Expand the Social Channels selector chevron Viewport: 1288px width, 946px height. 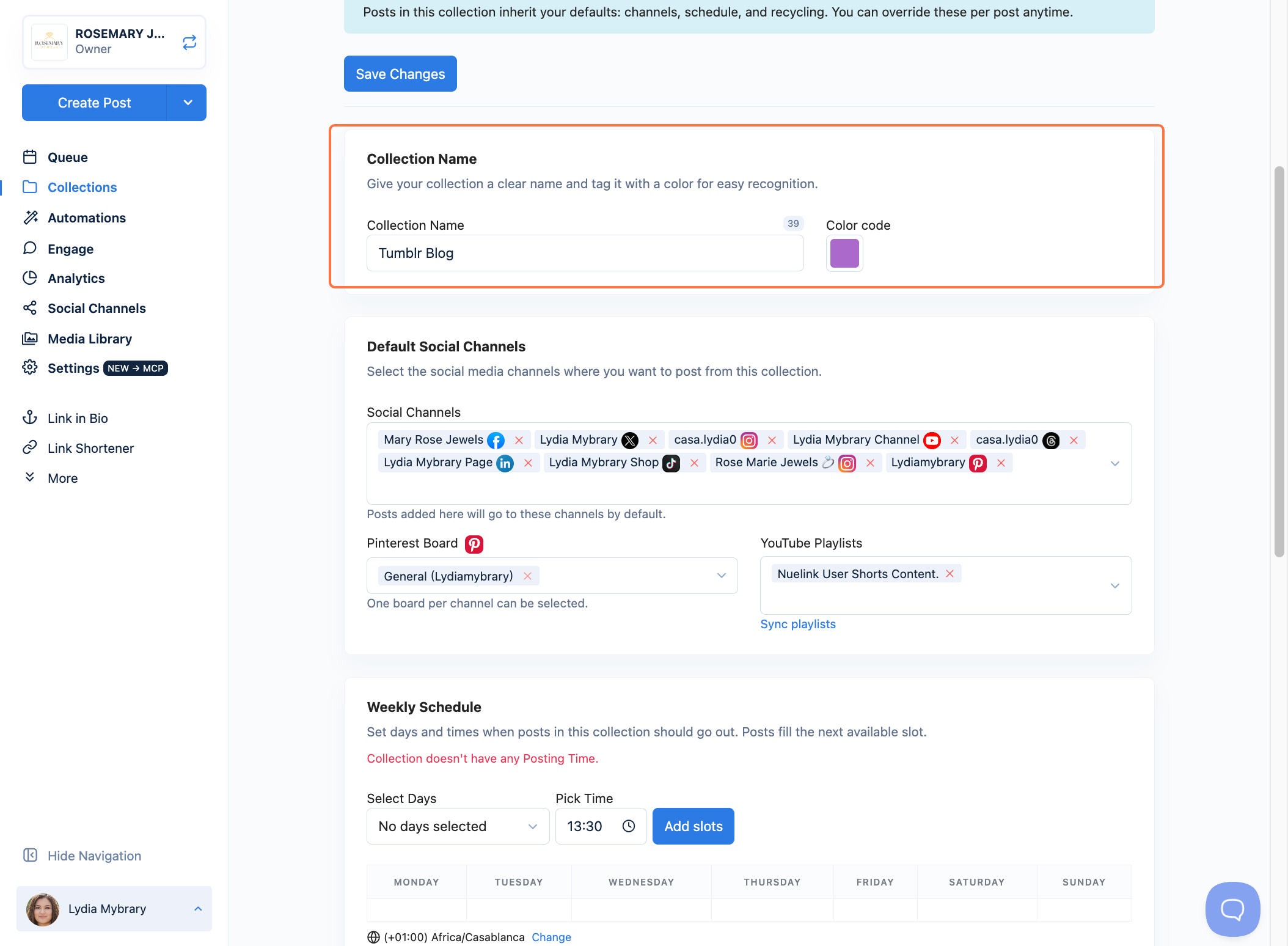click(x=1114, y=463)
